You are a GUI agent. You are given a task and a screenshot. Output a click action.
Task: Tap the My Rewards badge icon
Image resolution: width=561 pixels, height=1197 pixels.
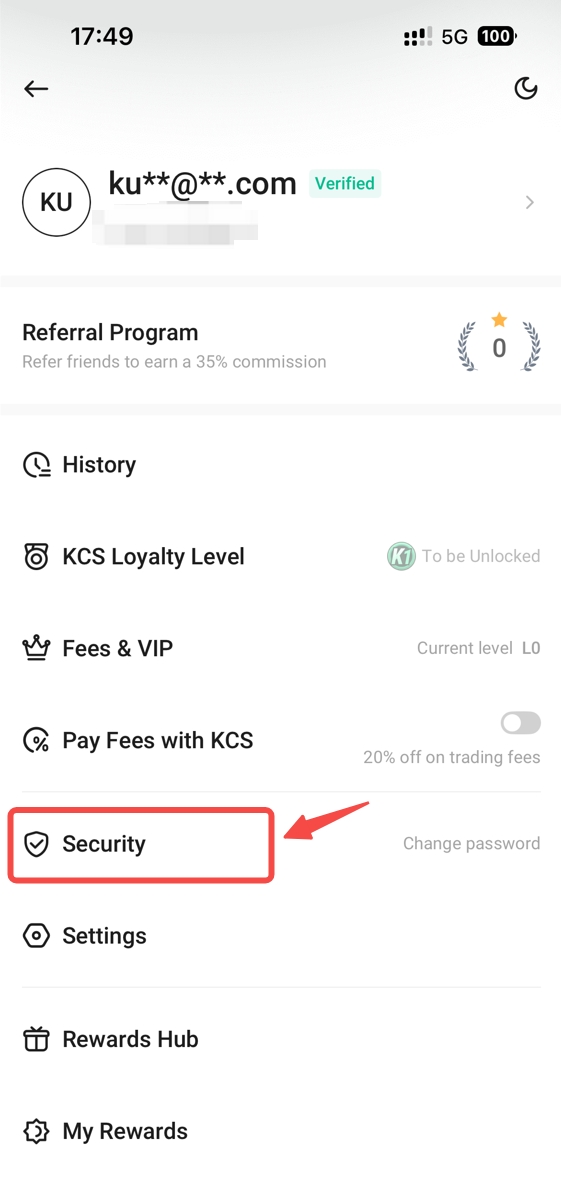37,1131
